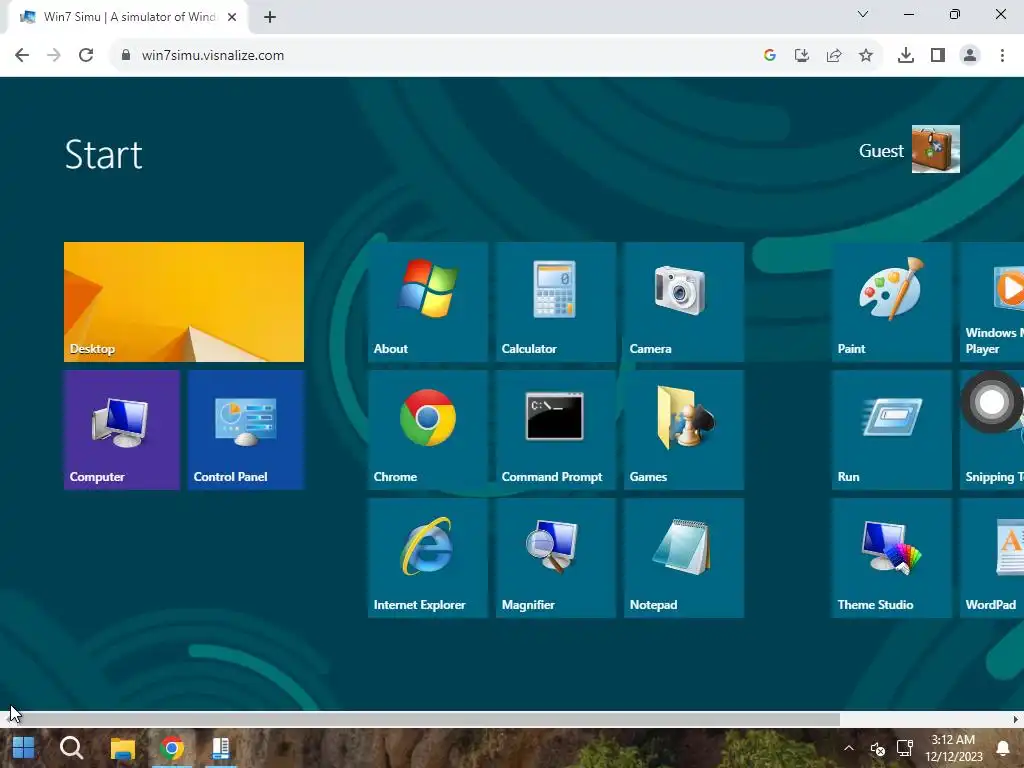Open the Control Panel tile
The image size is (1024, 768).
[x=246, y=430]
